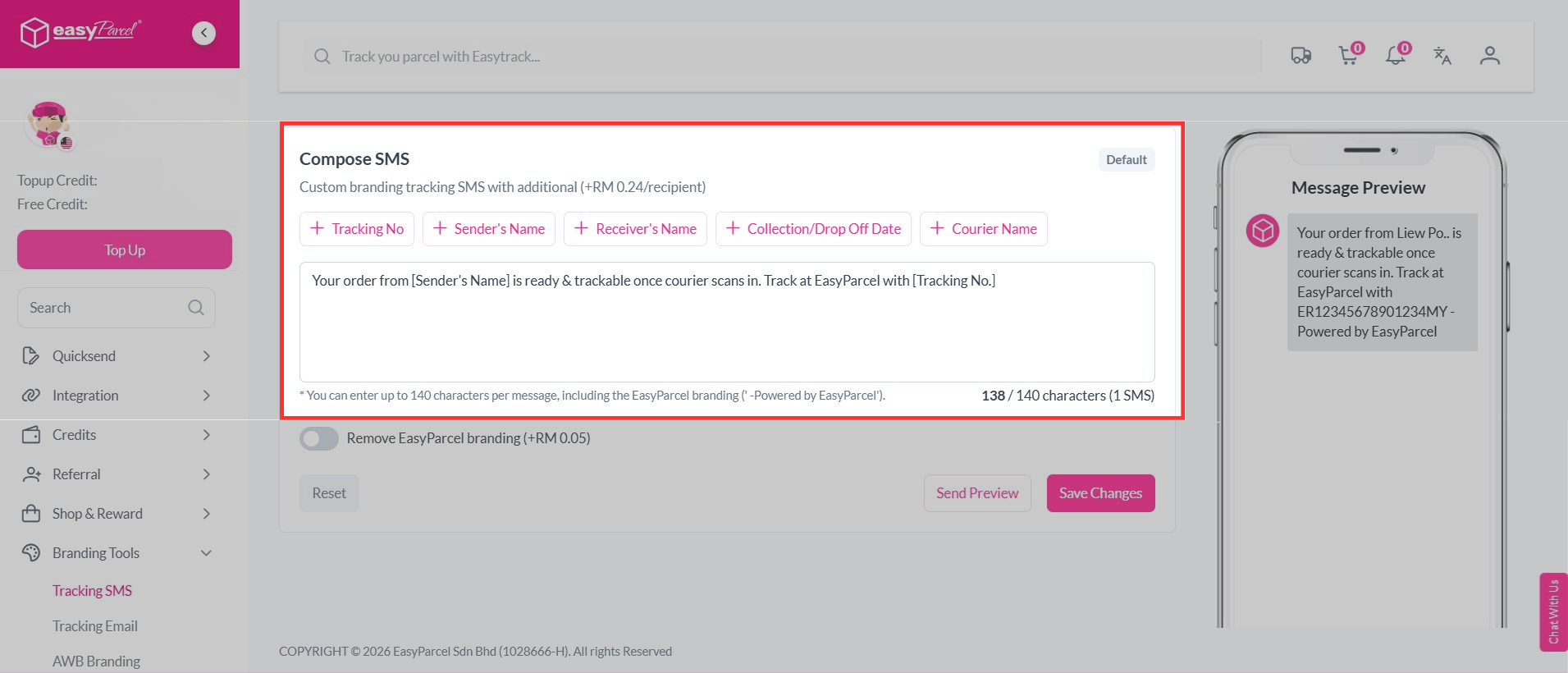This screenshot has height=673, width=1568.
Task: Click the Credits wallet icon
Action: point(31,435)
